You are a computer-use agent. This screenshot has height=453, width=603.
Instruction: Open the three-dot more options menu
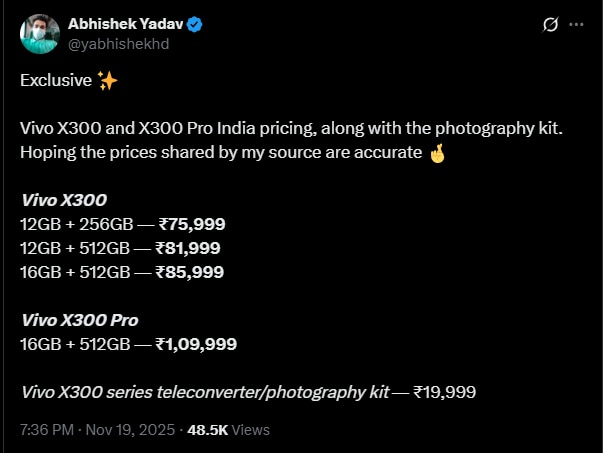[x=577, y=24]
